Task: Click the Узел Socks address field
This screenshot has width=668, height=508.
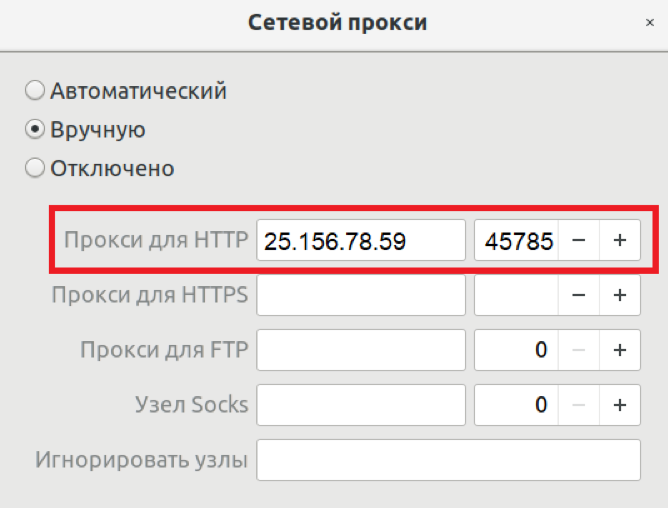Action: coord(361,405)
